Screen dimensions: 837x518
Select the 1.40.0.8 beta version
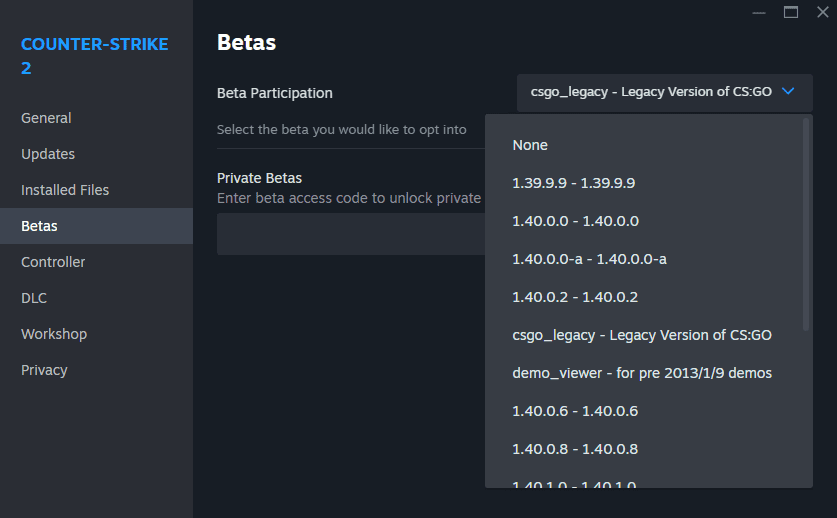point(574,449)
